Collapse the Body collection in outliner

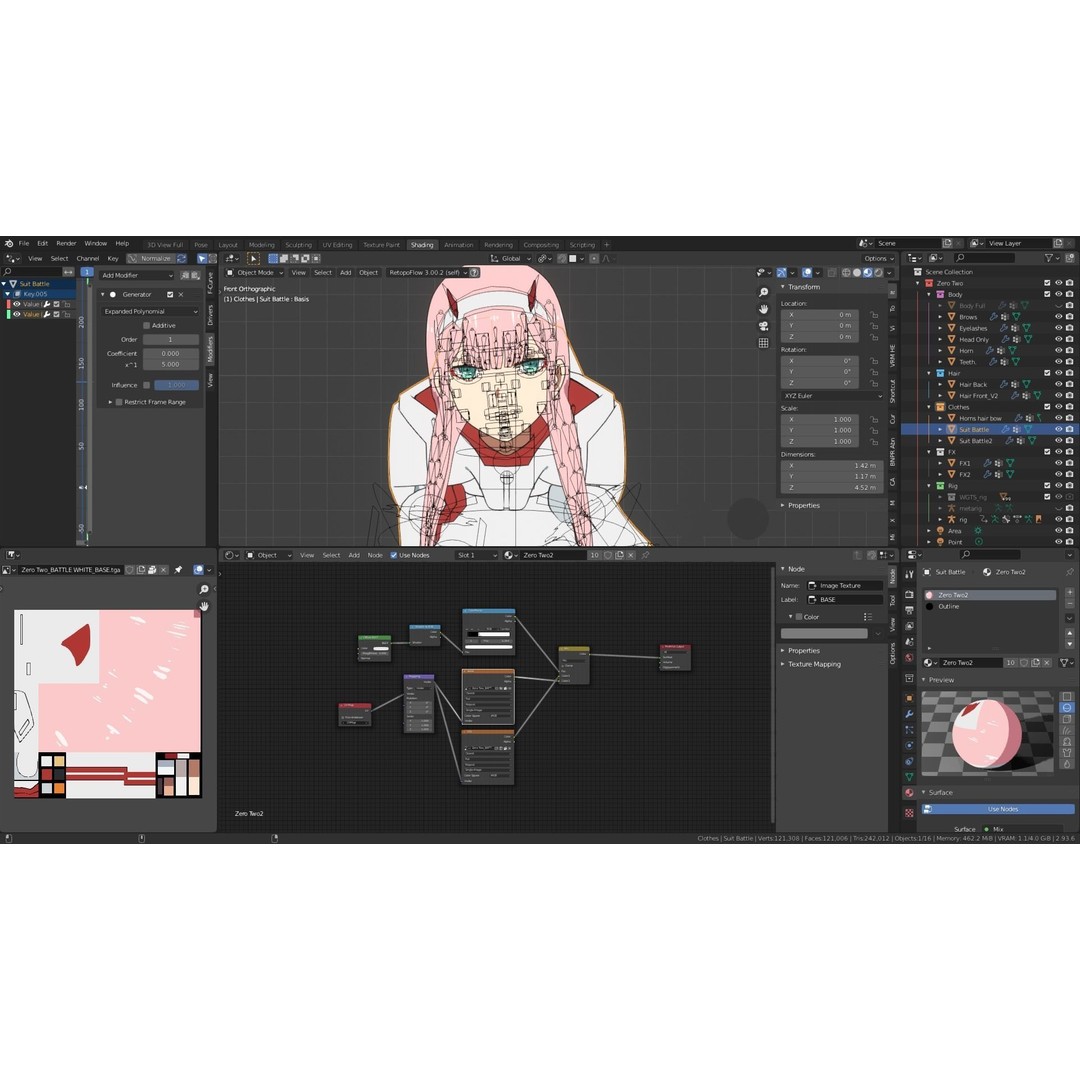[x=929, y=294]
